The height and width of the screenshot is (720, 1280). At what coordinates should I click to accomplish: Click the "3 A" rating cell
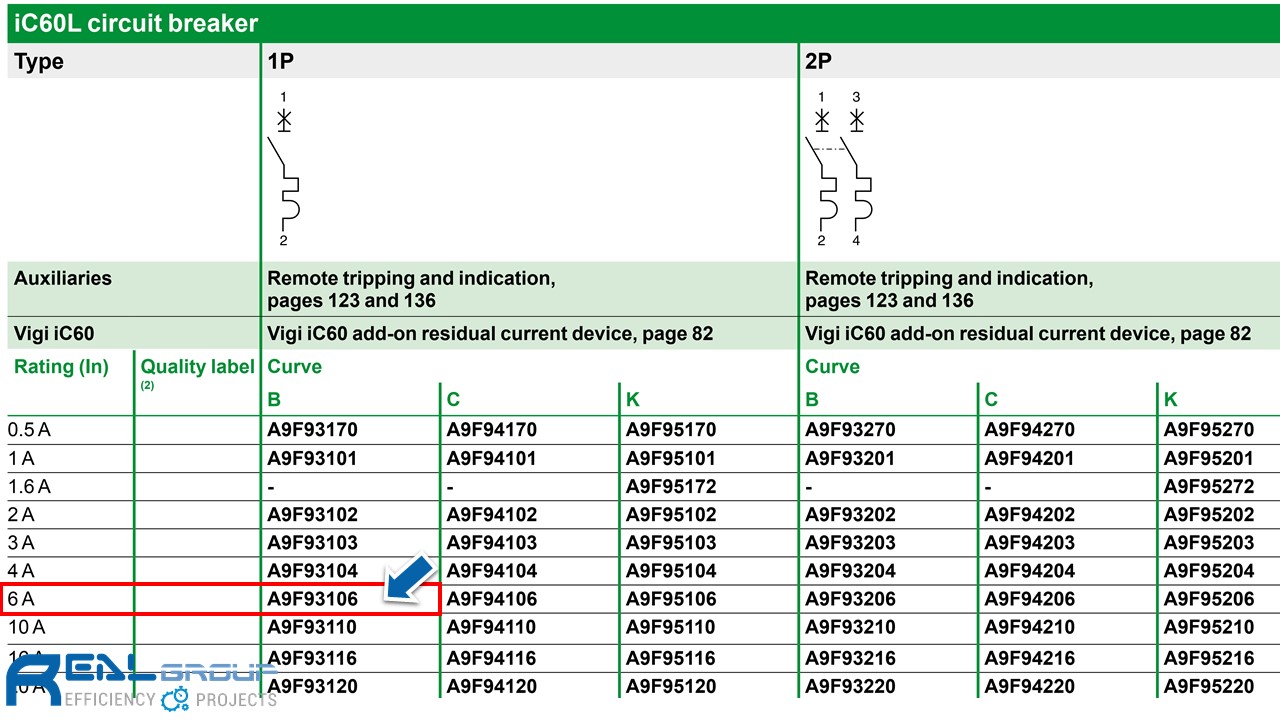21,542
